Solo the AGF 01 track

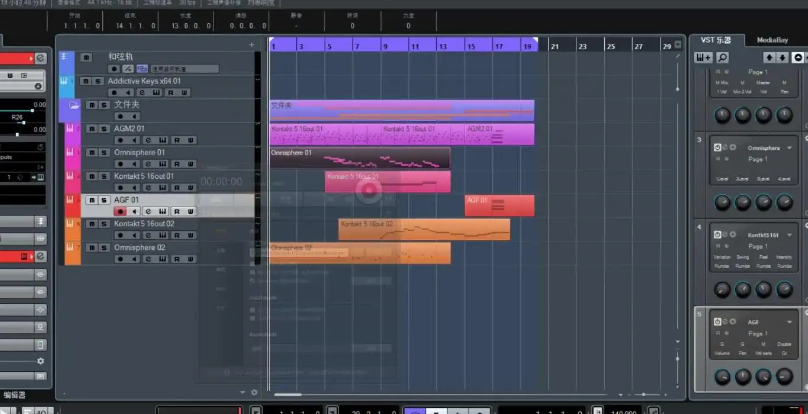pos(104,200)
